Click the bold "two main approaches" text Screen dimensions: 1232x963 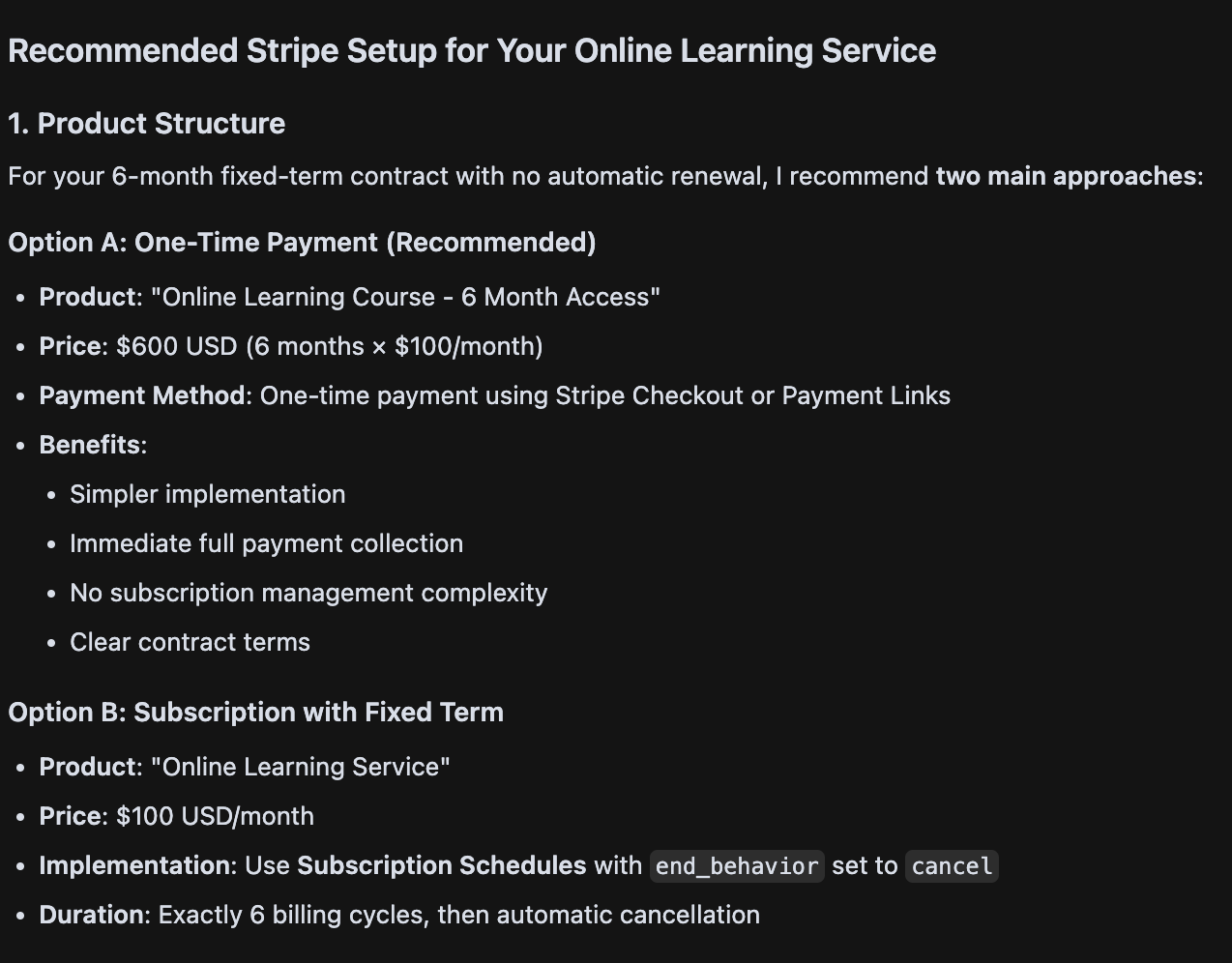point(1066,176)
